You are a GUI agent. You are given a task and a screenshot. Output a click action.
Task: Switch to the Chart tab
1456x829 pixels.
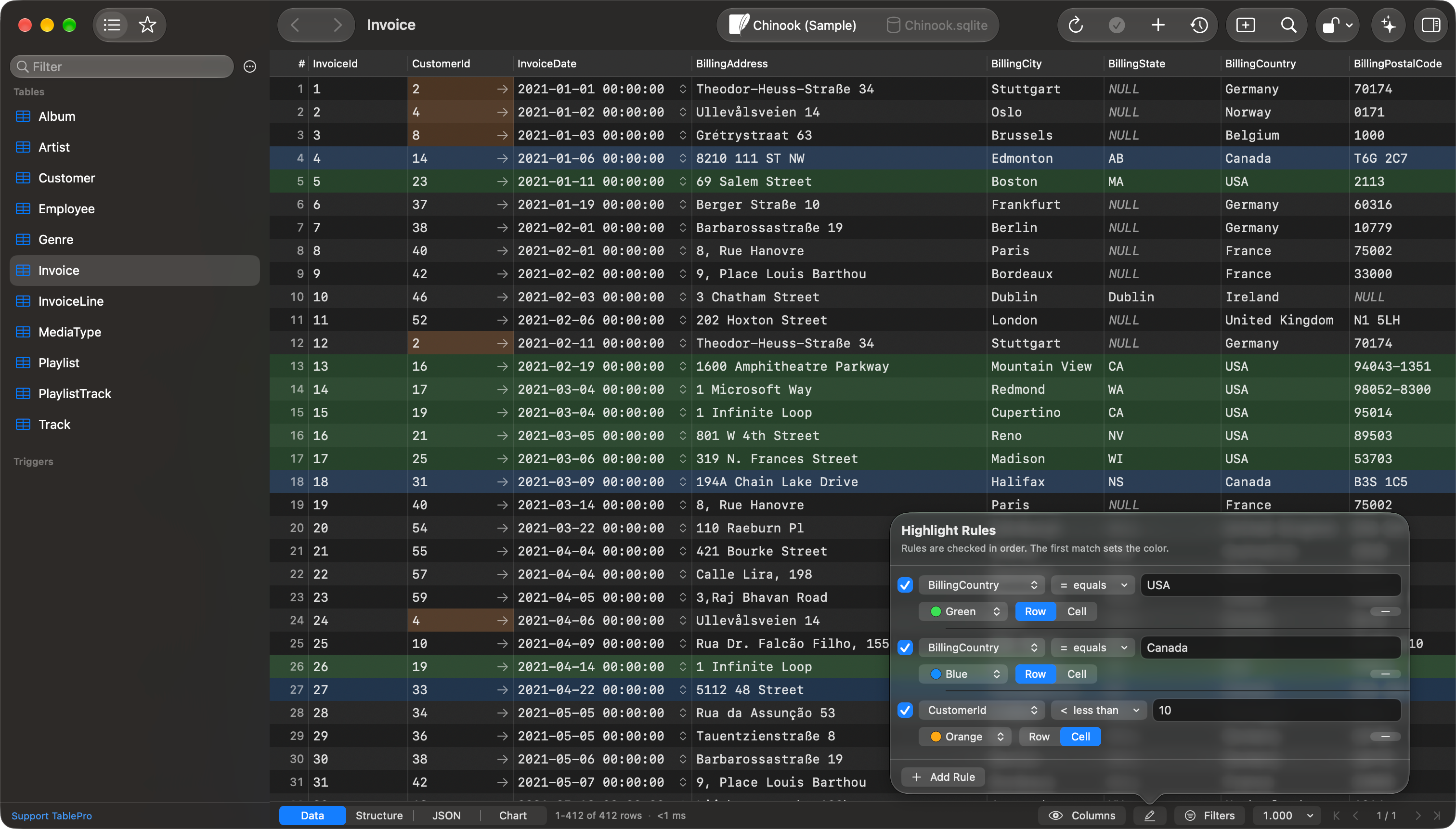(512, 816)
